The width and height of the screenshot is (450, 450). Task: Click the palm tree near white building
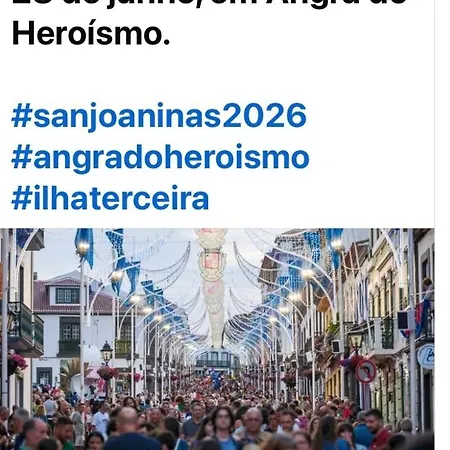(74, 372)
